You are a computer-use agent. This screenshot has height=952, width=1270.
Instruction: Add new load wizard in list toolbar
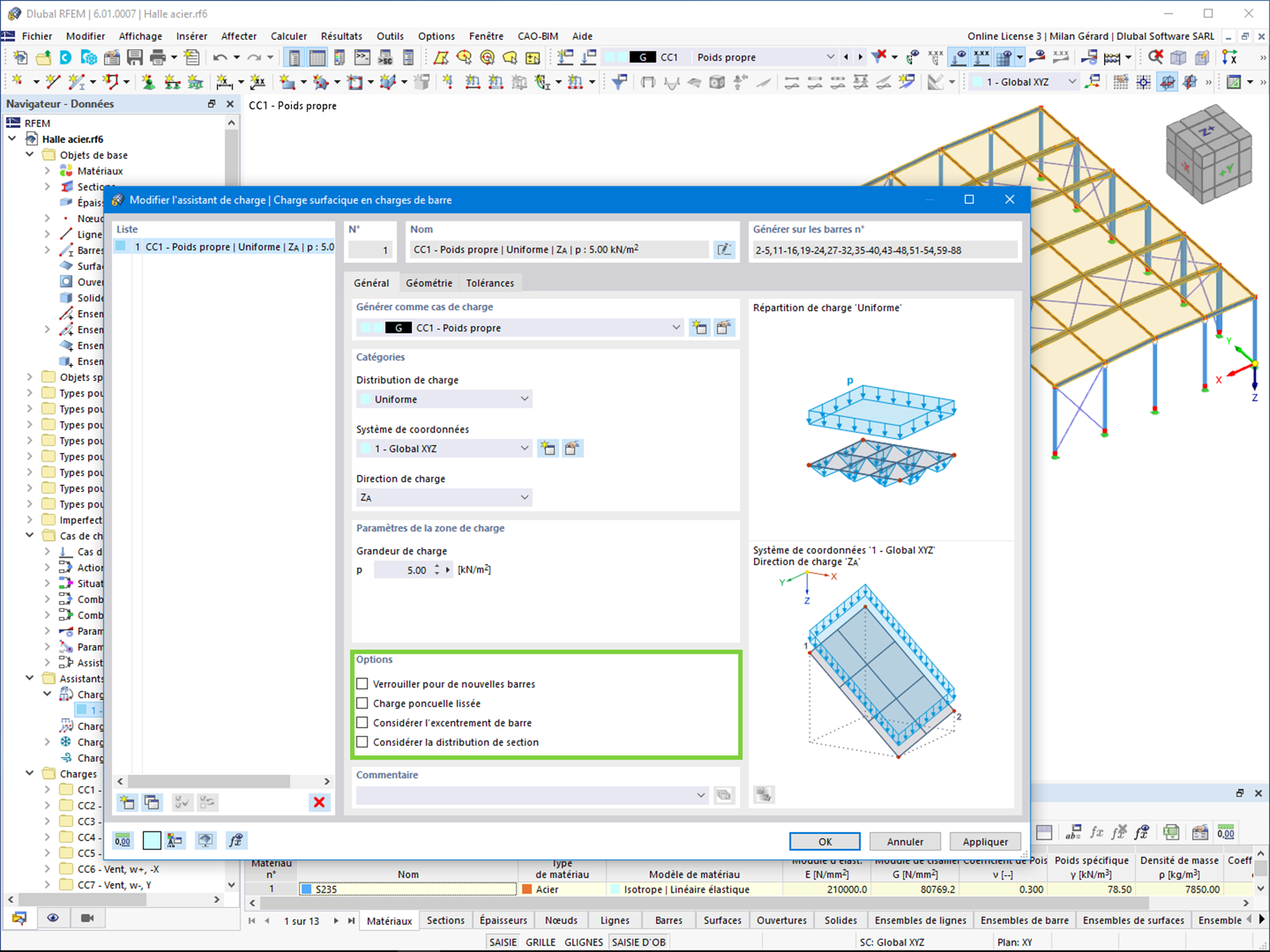[127, 802]
